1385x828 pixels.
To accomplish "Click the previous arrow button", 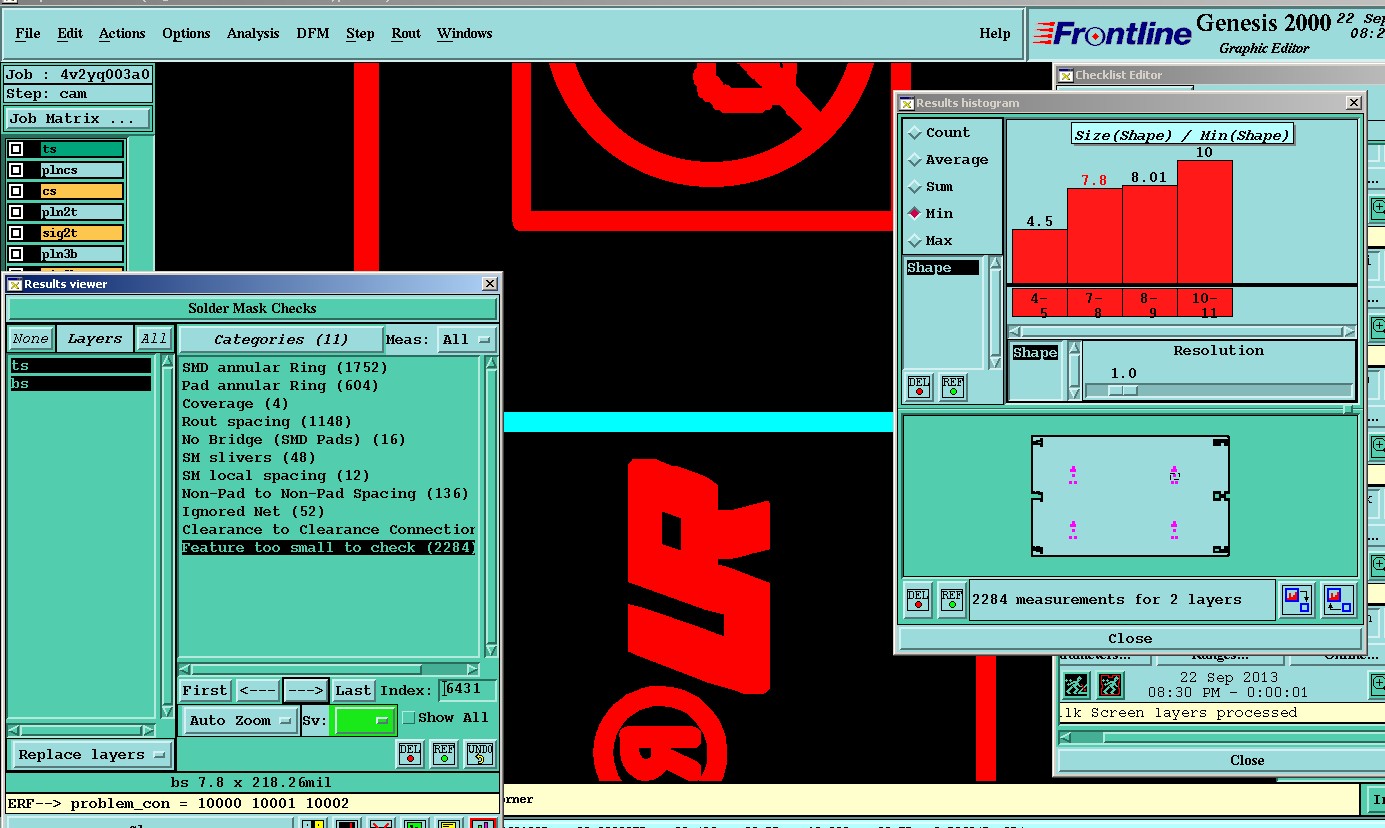I will coord(258,690).
